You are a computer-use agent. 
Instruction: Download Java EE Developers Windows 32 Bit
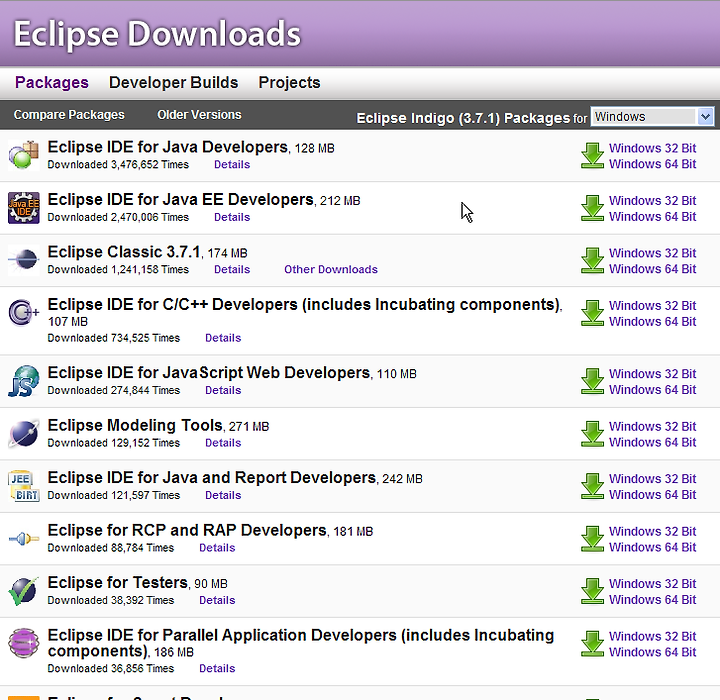[652, 201]
